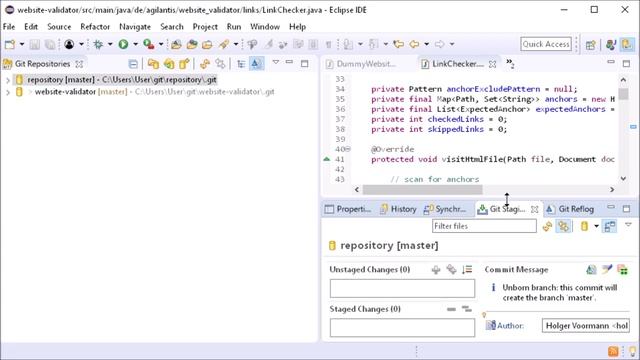Viewport: 640px width, 360px height.
Task: Open the Properties tab
Action: point(348,209)
